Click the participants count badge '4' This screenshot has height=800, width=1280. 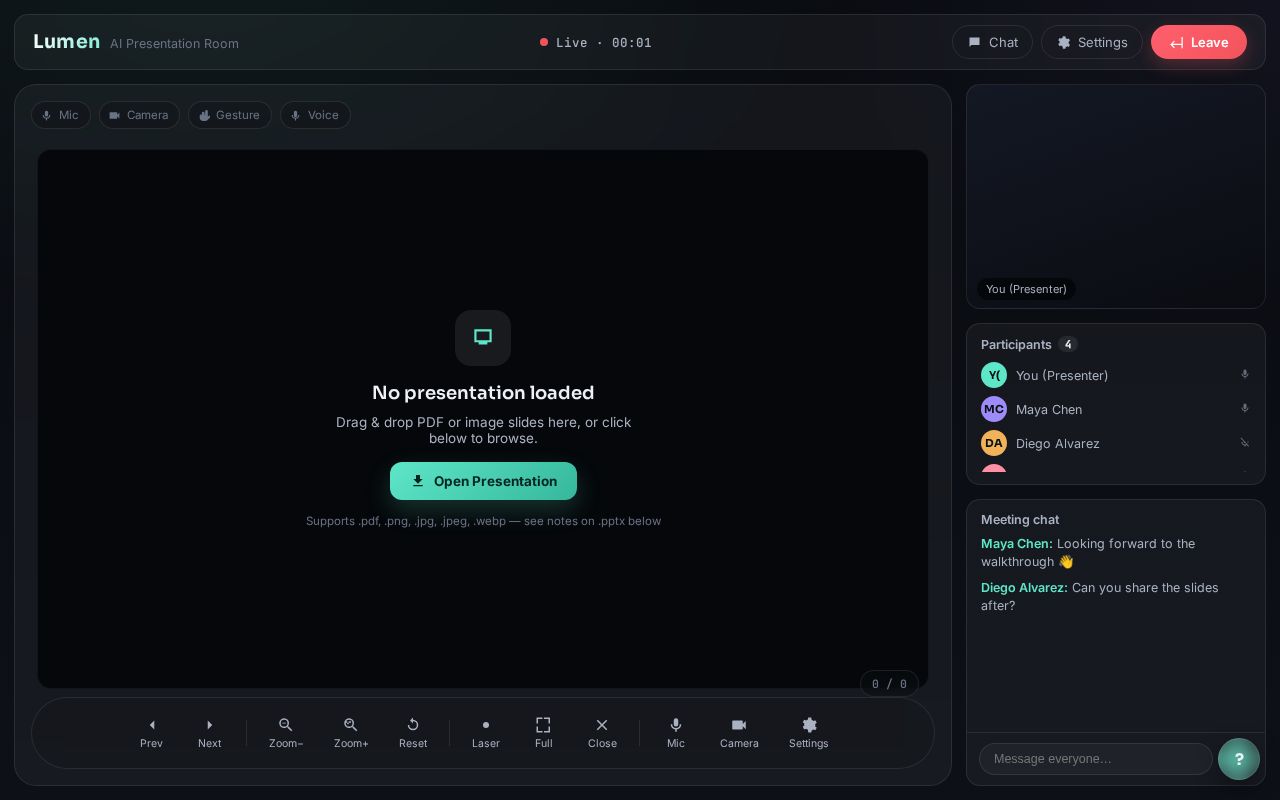1068,344
